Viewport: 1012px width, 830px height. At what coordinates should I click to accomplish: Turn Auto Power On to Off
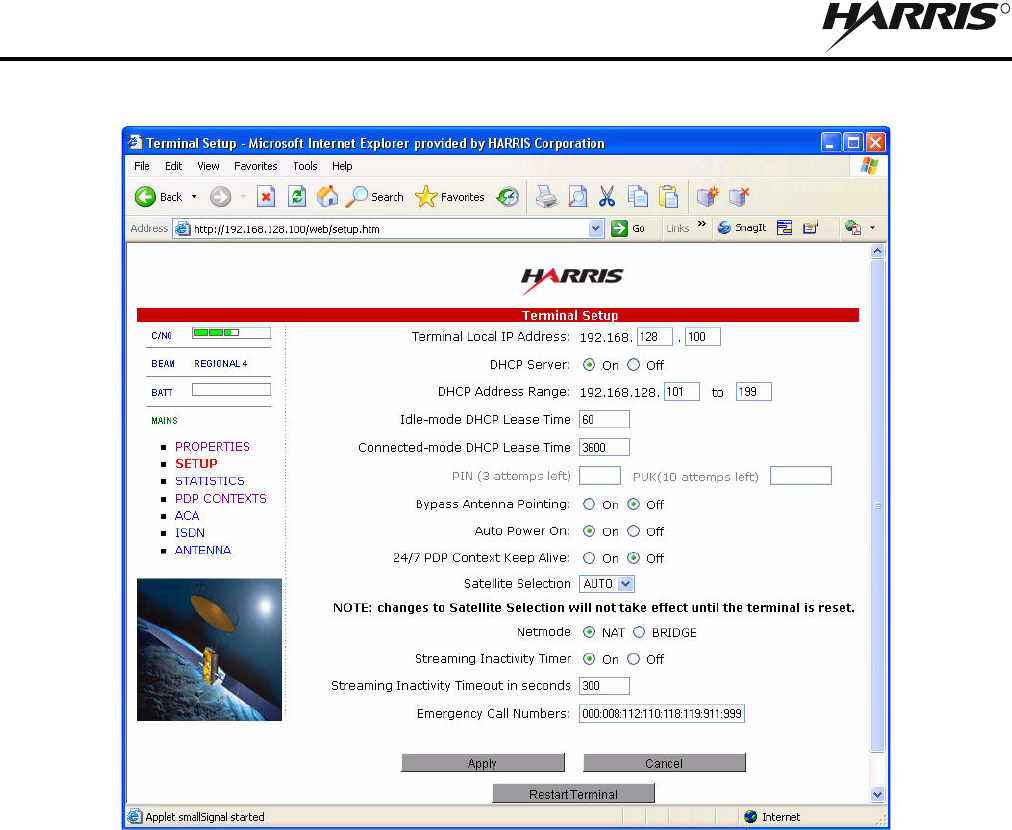point(633,531)
